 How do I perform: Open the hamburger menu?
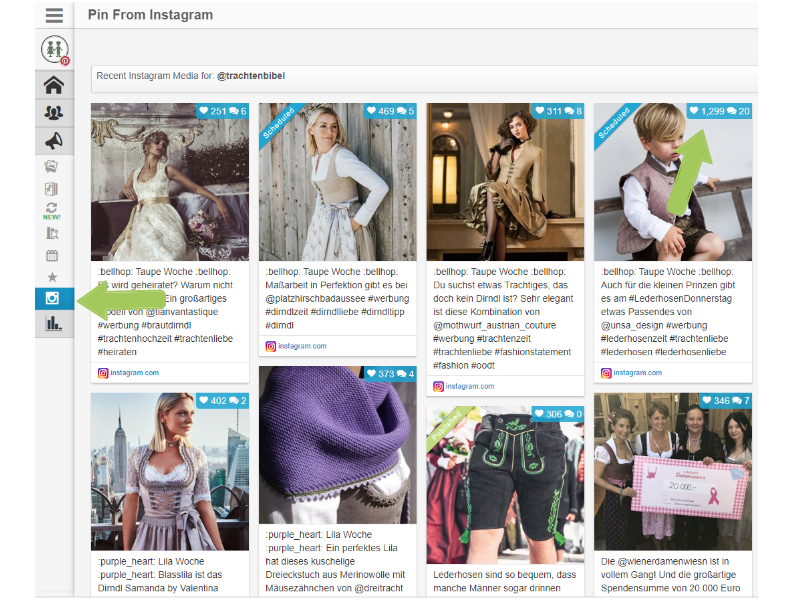(54, 15)
